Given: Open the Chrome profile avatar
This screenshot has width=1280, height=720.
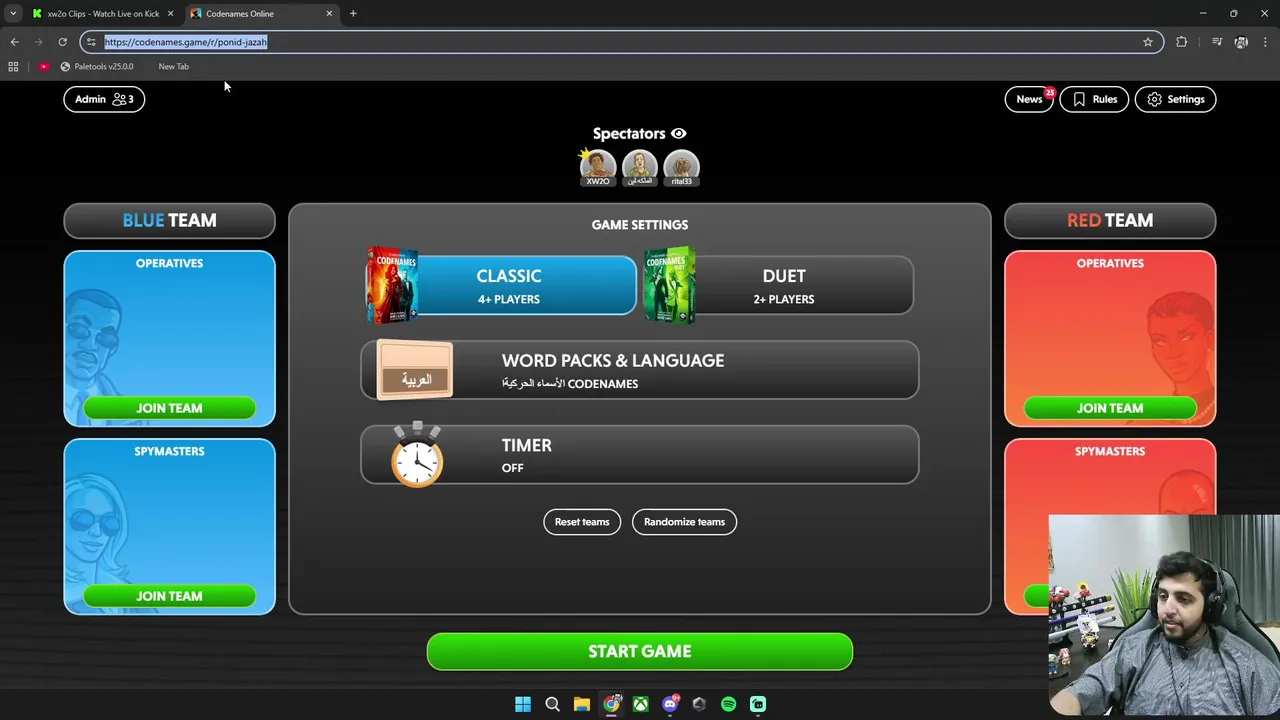Looking at the screenshot, I should [x=1241, y=42].
